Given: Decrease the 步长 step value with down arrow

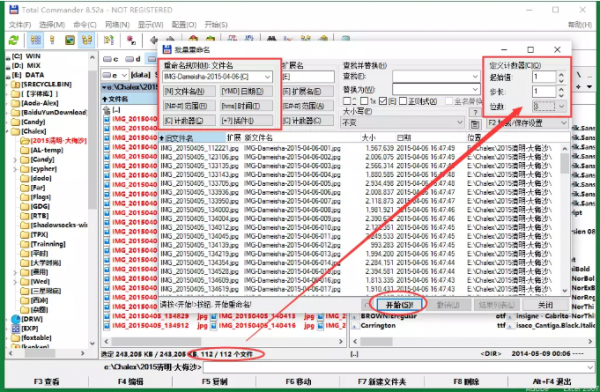Looking at the screenshot, I should 561,95.
